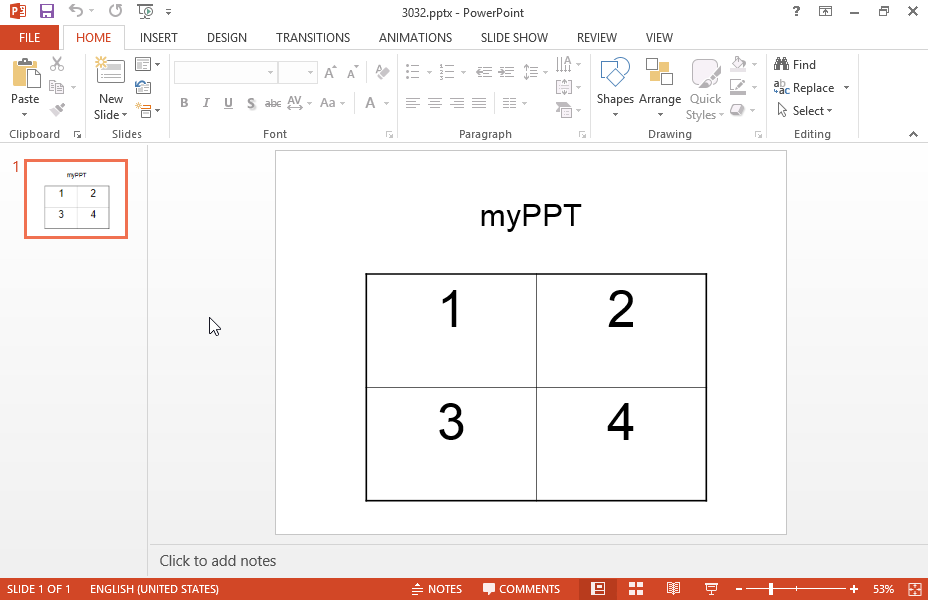The width and height of the screenshot is (928, 600).
Task: Decrease font size with smaller A icon
Action: (353, 72)
